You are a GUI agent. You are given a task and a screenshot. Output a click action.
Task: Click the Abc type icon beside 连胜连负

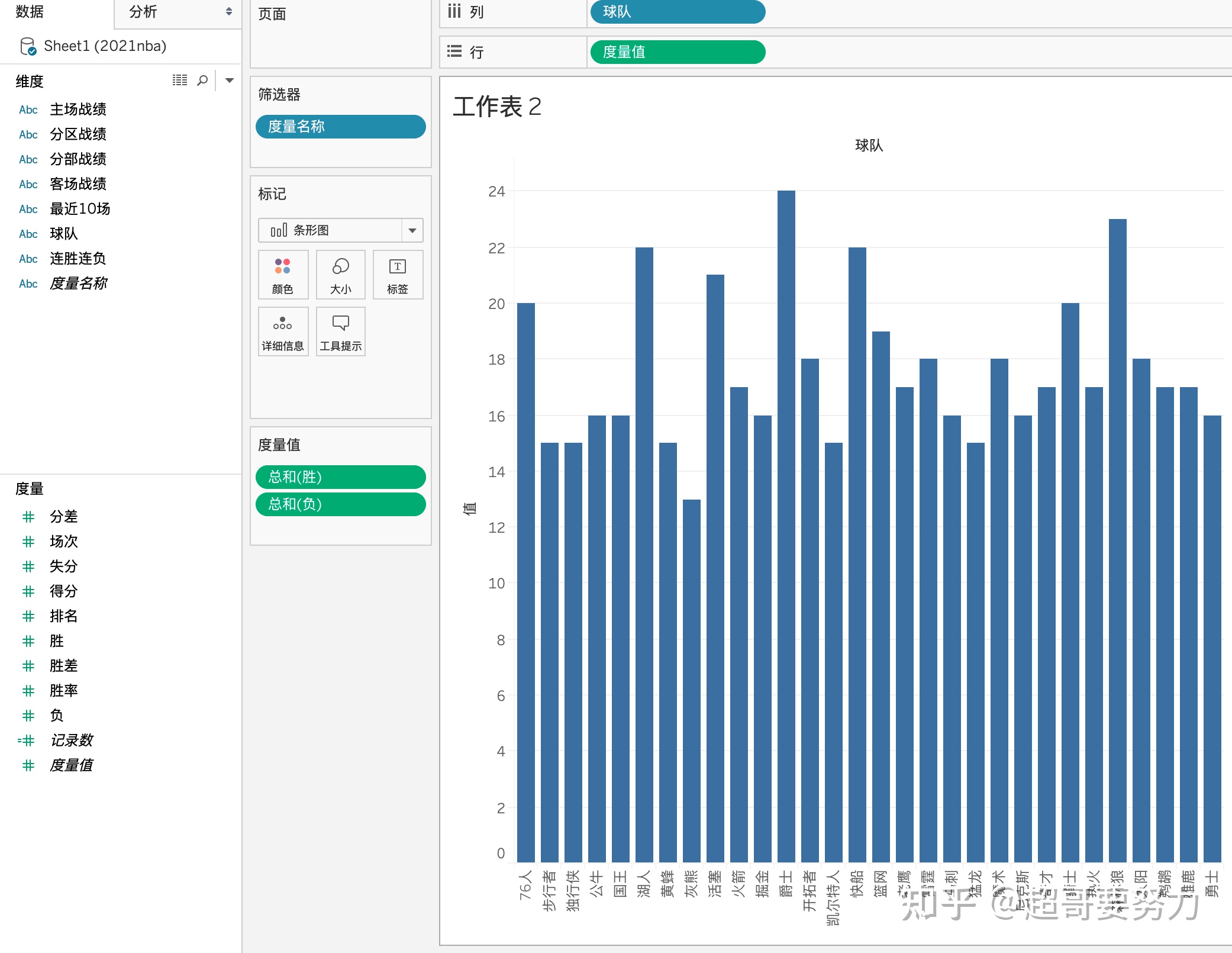pos(28,259)
